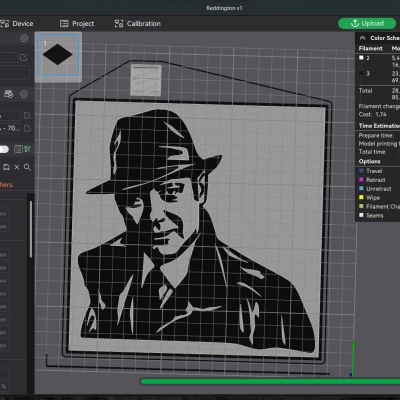Viewport: 400px width, 400px height.
Task: Click the Filament column header
Action: pyautogui.click(x=370, y=49)
